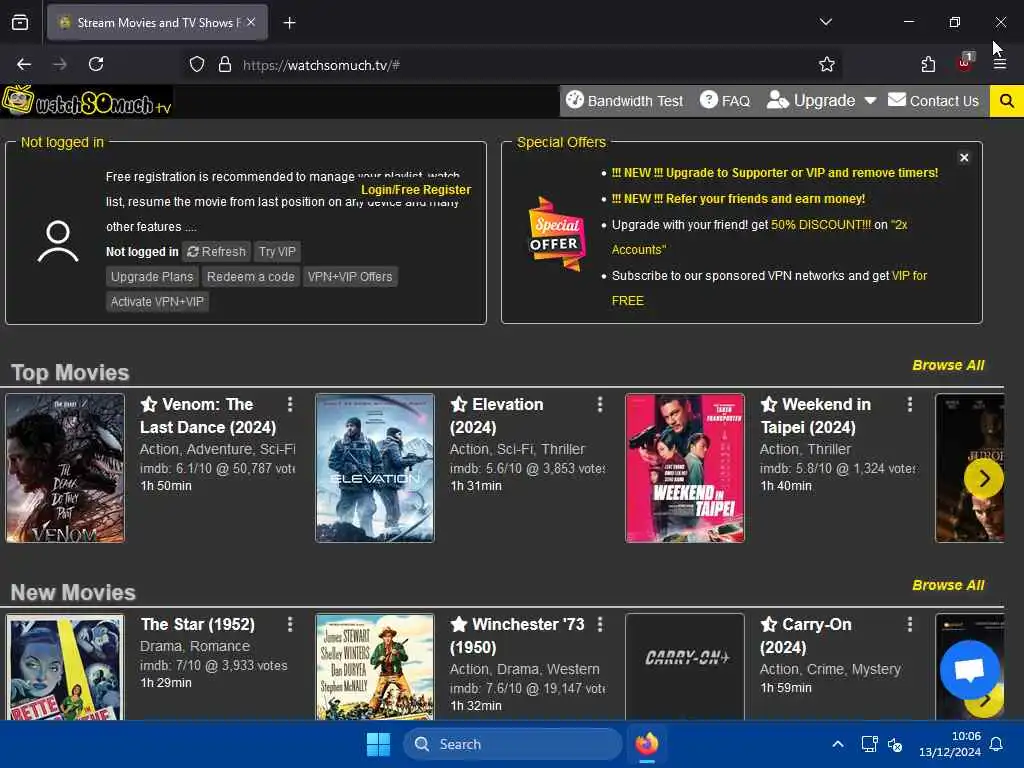Go back to previous page
This screenshot has width=1024, height=768.
coord(24,64)
